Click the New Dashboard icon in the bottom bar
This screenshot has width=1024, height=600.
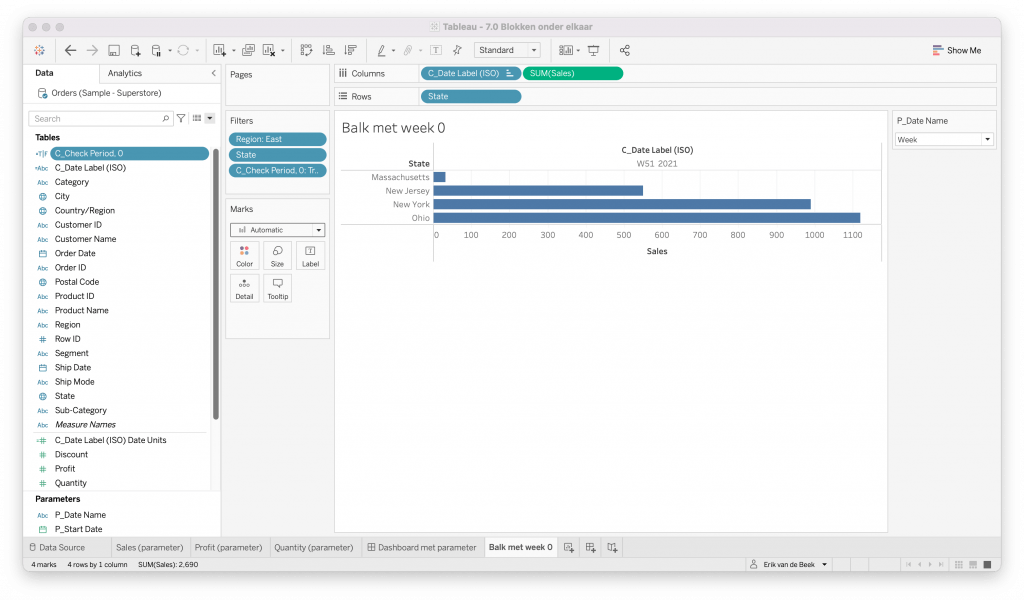tap(591, 547)
